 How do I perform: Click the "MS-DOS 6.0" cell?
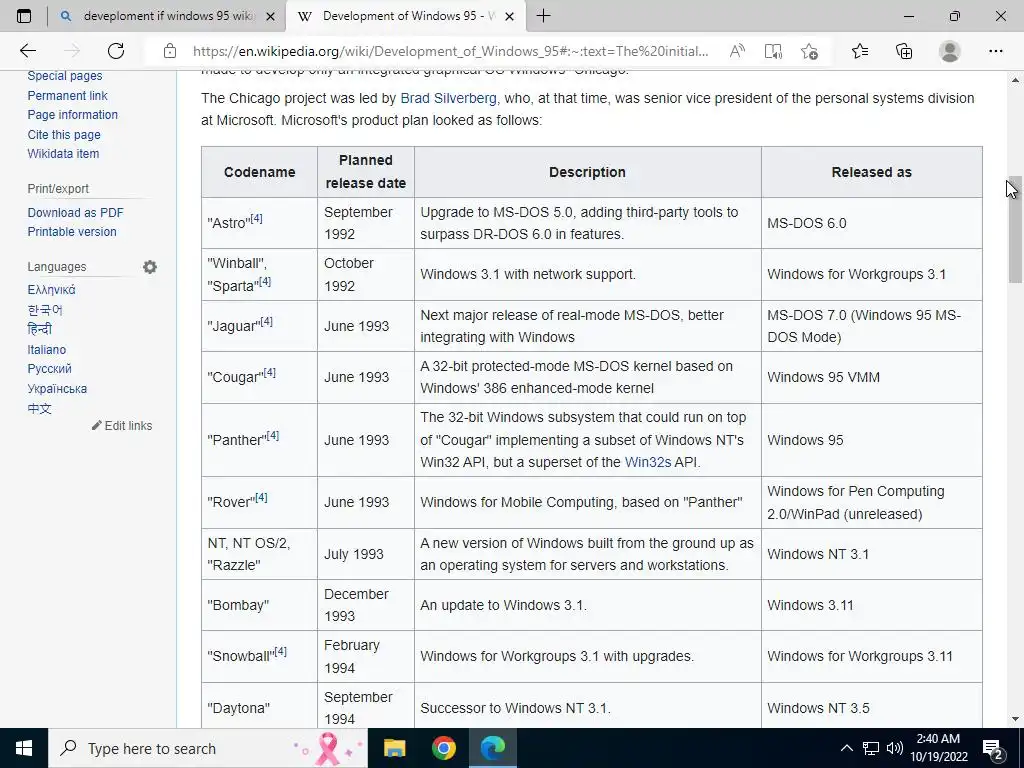pos(871,223)
